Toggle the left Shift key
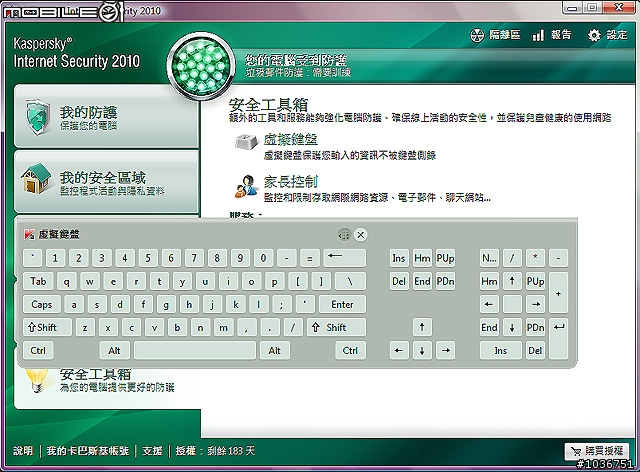Image resolution: width=640 pixels, height=472 pixels. coord(47,327)
